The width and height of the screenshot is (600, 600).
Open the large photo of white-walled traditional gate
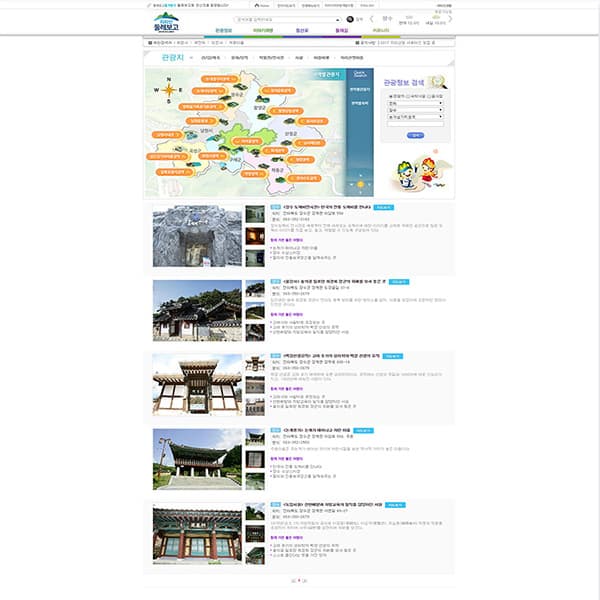coord(197,385)
